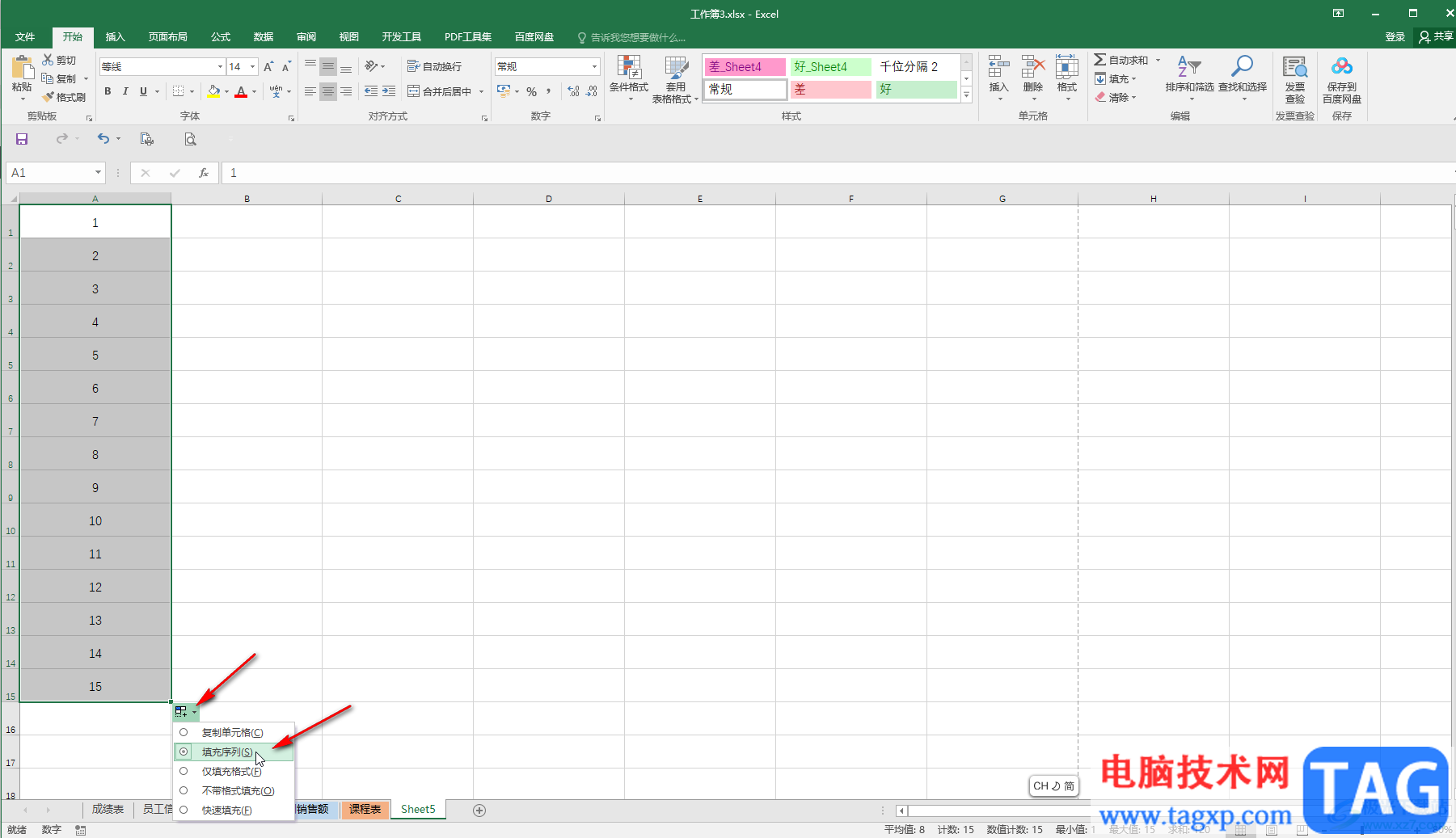Open the font name dropdown (等线)
1456x838 pixels.
219,66
